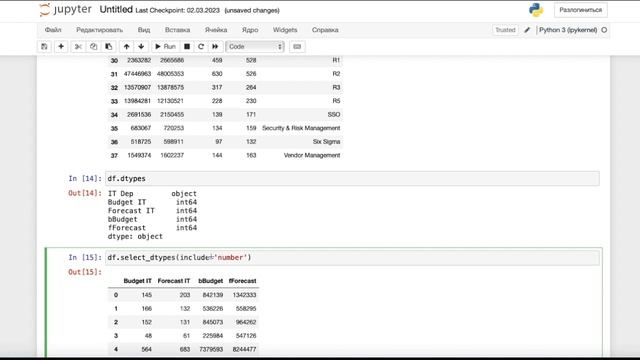The height and width of the screenshot is (360, 640).
Task: Open the Редактировать menu
Action: tap(99, 30)
